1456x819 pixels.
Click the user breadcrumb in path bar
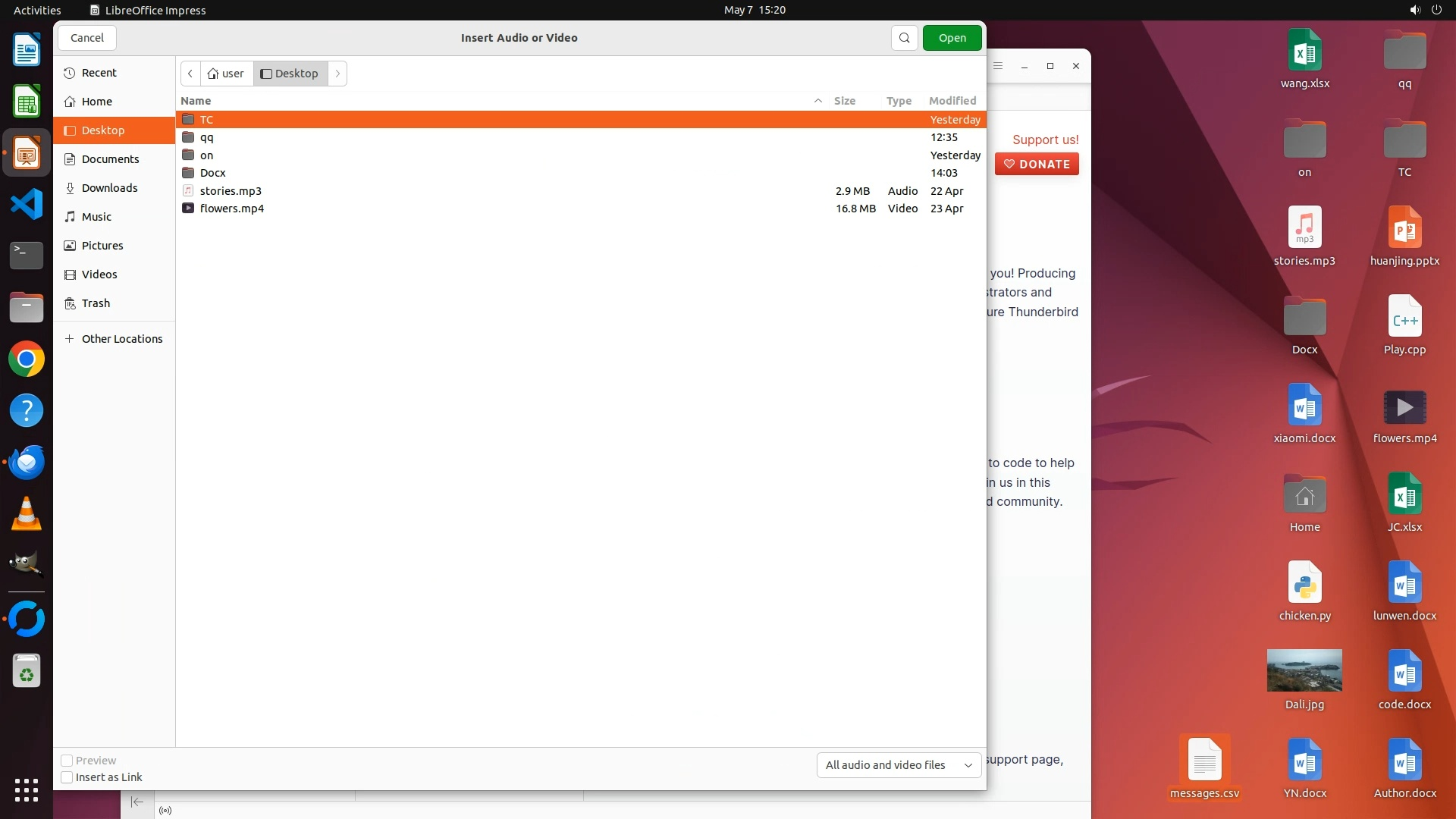(x=227, y=74)
